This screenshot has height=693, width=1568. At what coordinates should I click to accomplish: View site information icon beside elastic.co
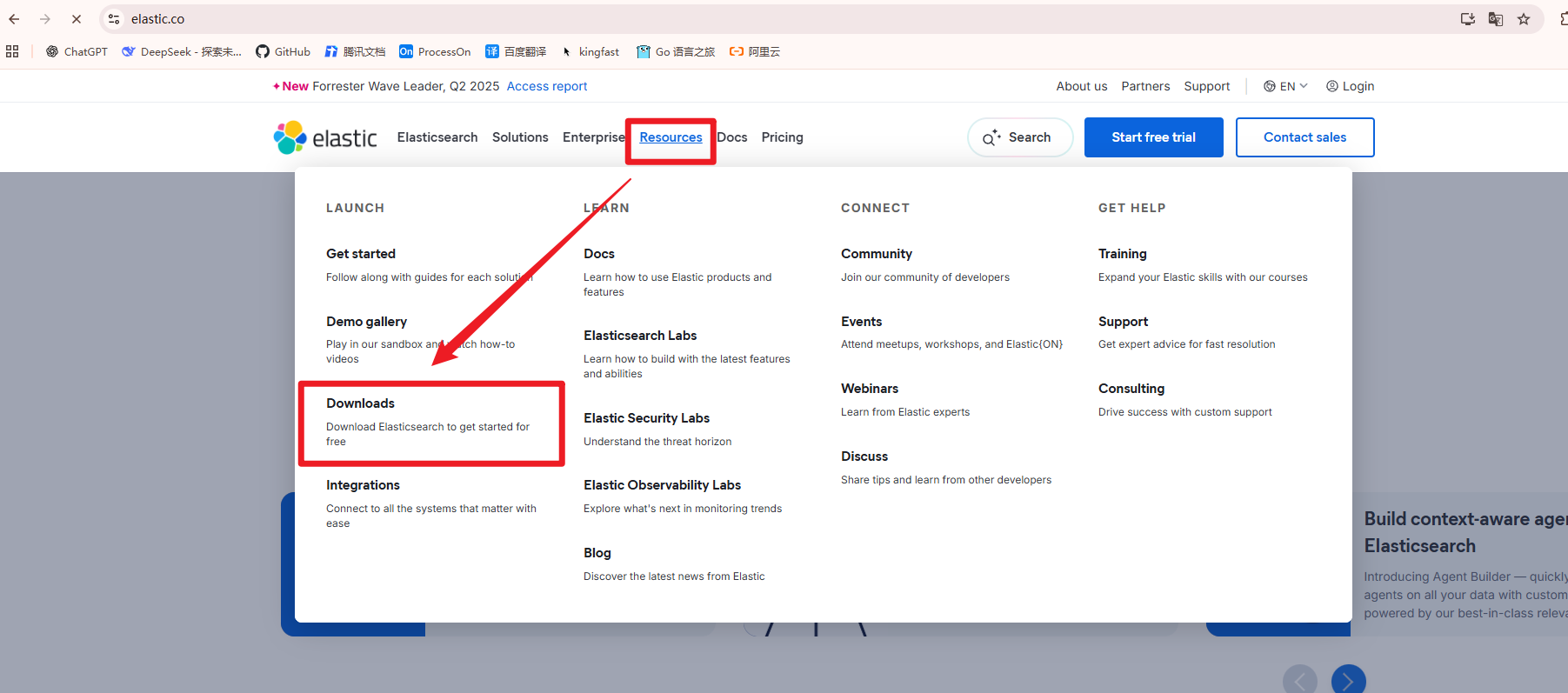[114, 19]
